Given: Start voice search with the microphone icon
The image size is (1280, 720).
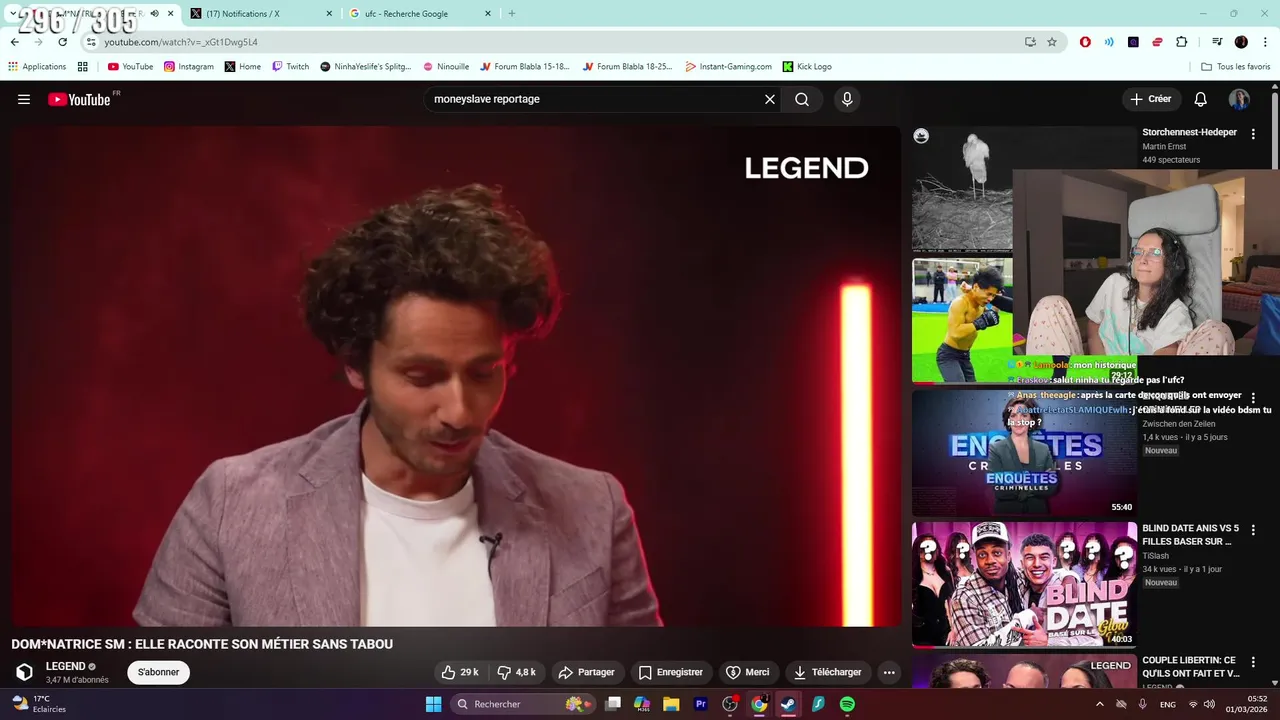Looking at the screenshot, I should [847, 99].
